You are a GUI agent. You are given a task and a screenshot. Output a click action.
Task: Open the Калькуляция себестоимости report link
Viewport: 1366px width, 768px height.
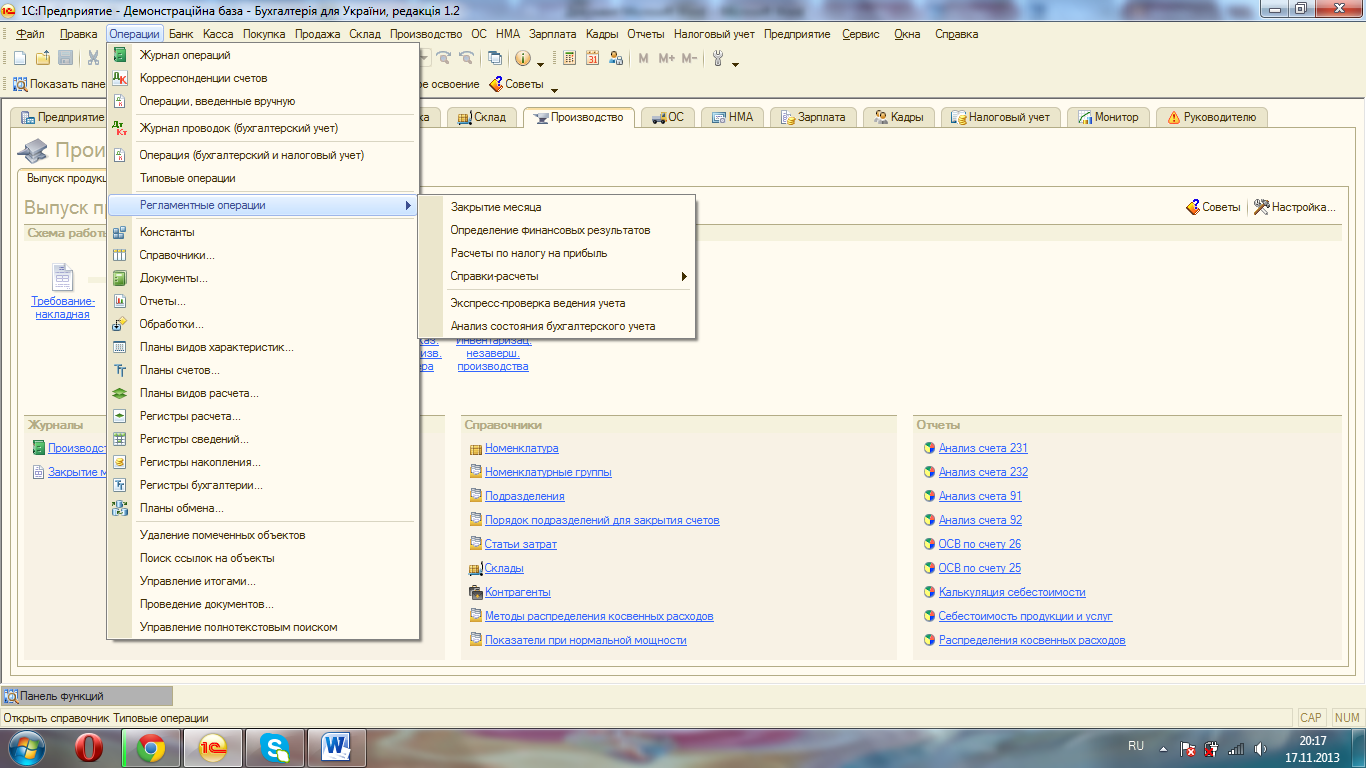pyautogui.click(x=1012, y=592)
